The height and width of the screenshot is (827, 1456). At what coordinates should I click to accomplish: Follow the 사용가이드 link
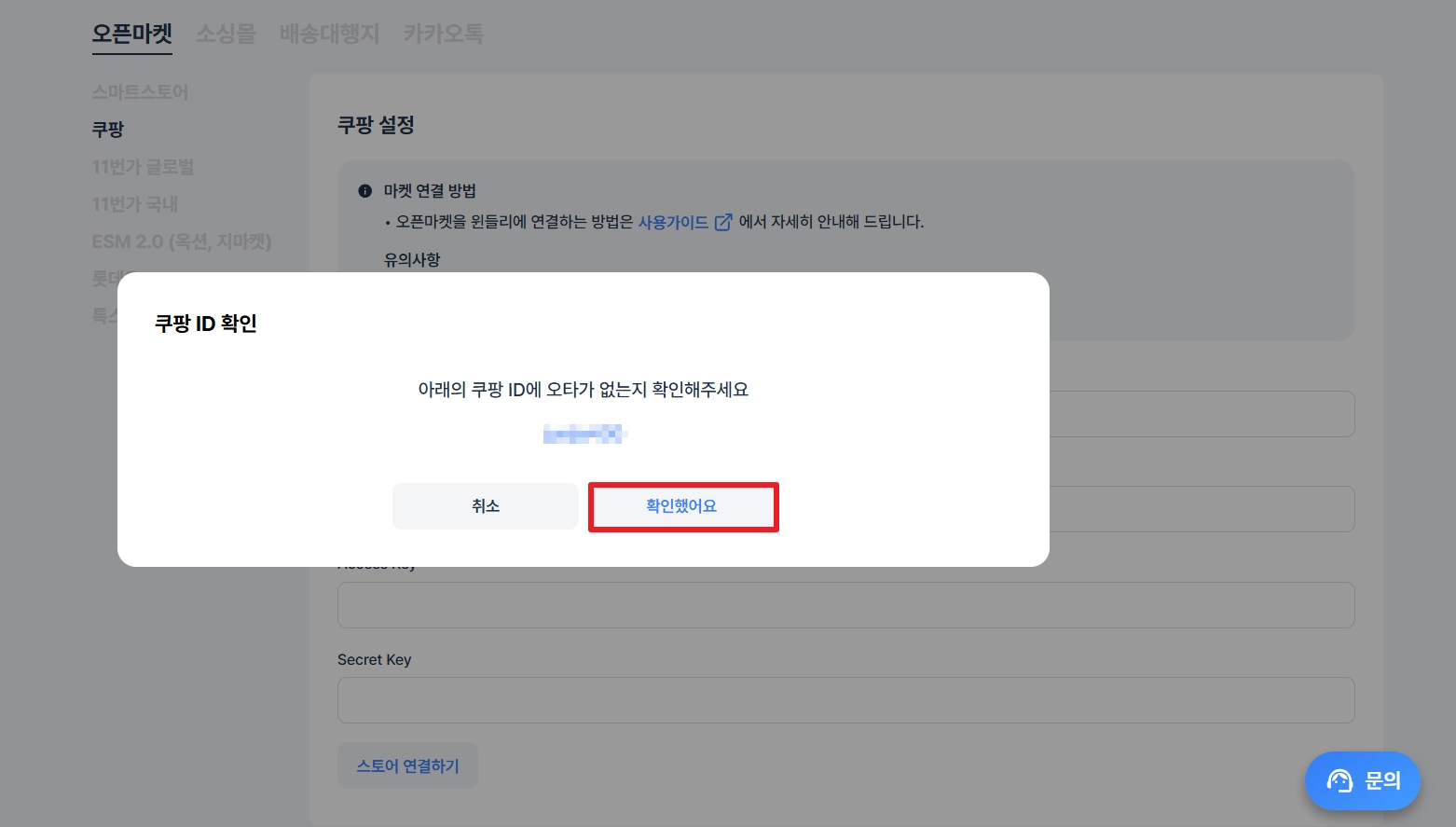pos(673,222)
